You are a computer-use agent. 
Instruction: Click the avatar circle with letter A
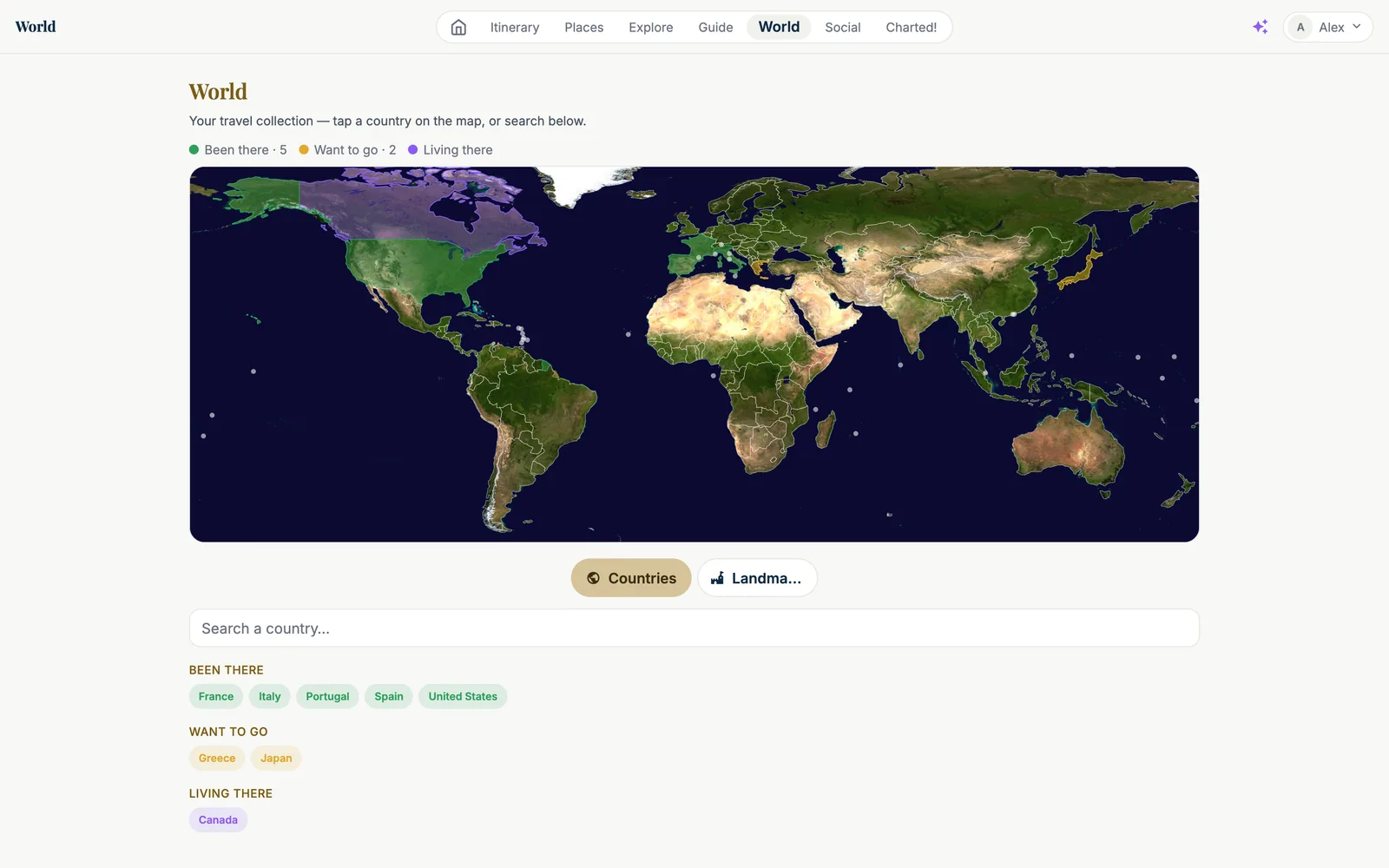(x=1300, y=27)
